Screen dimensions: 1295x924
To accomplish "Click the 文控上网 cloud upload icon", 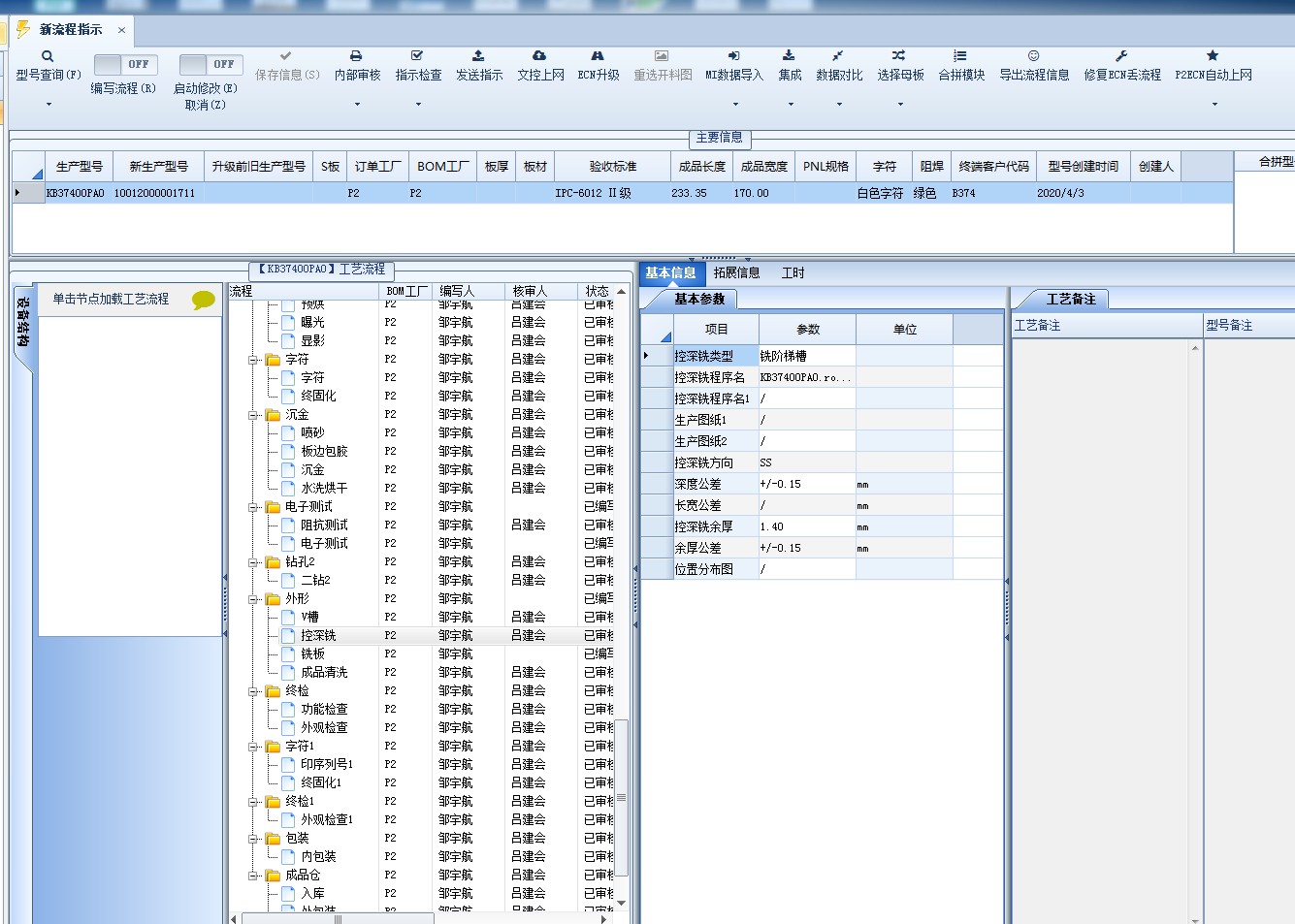I will 539,56.
